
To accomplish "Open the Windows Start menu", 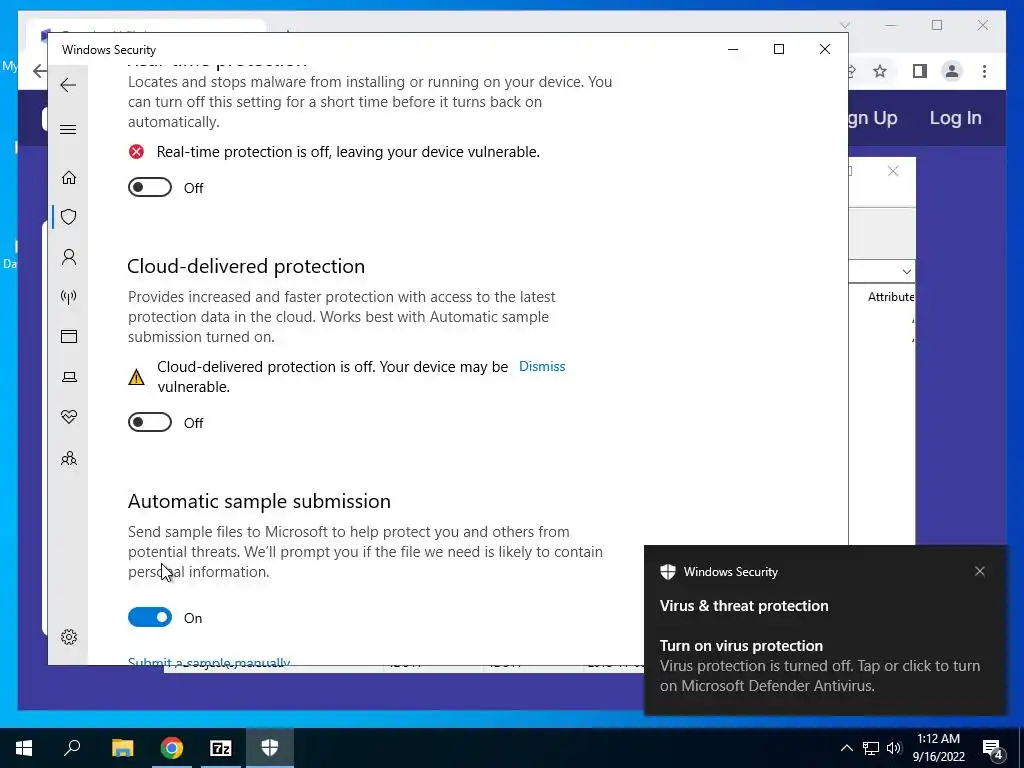I will 24,748.
